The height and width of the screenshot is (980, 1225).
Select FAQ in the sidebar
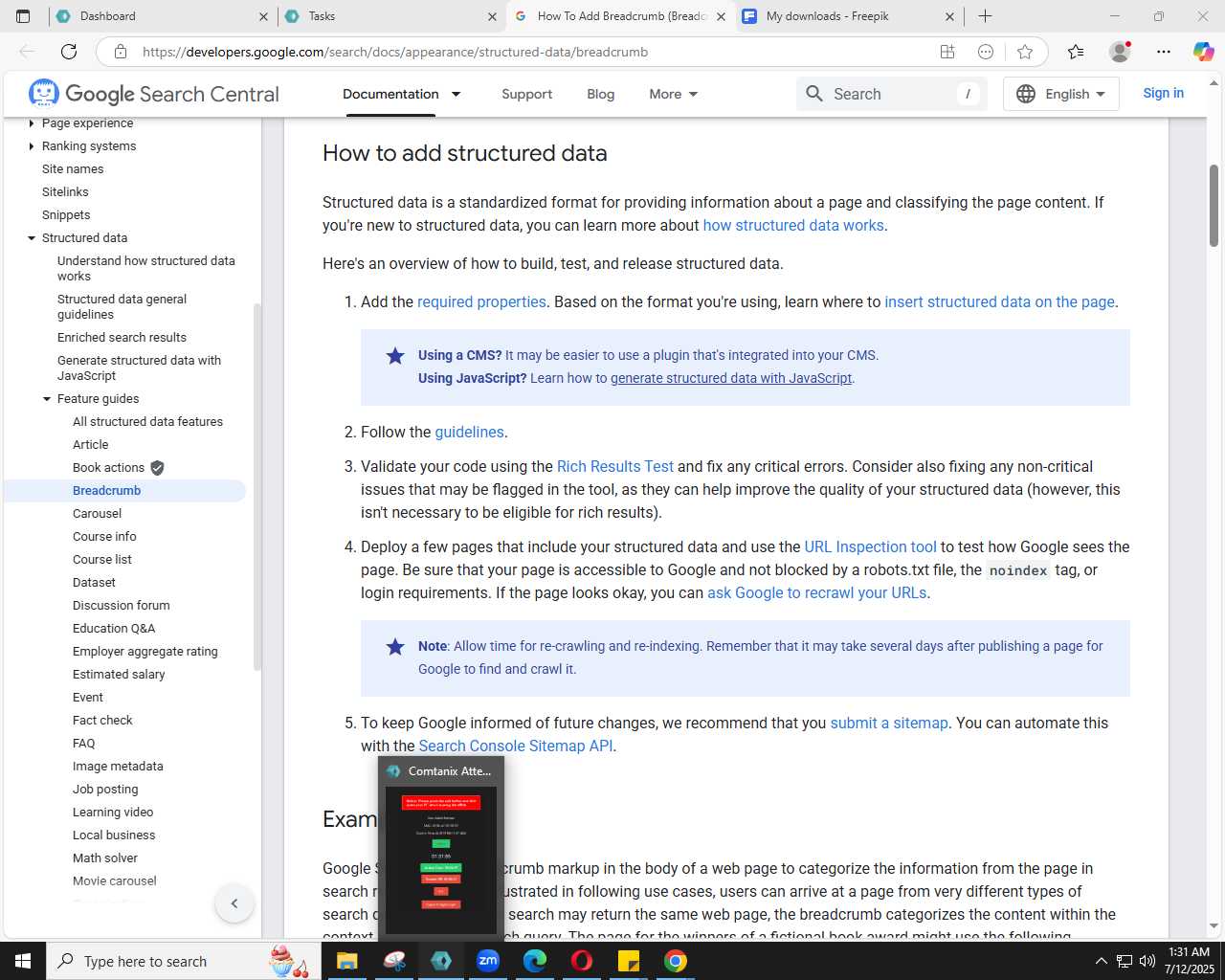(x=83, y=744)
